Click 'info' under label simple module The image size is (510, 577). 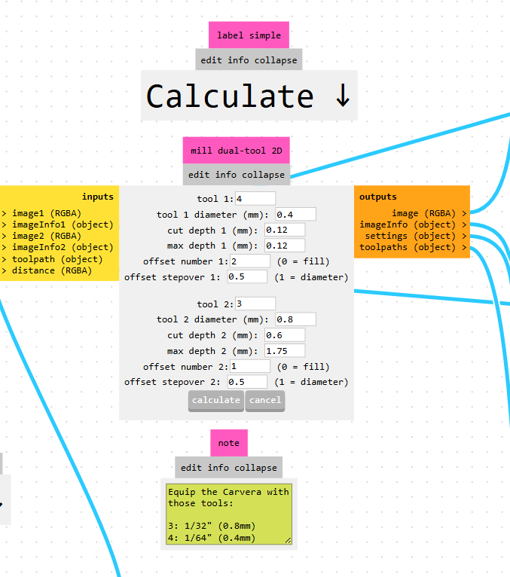[238, 60]
